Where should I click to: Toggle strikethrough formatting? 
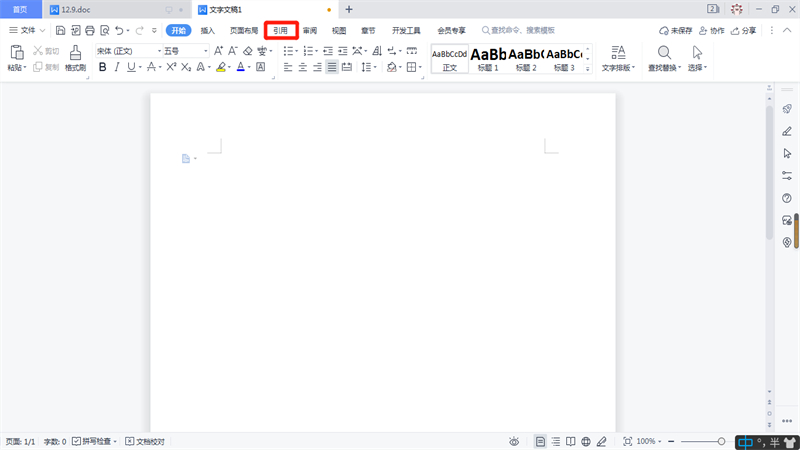point(151,67)
